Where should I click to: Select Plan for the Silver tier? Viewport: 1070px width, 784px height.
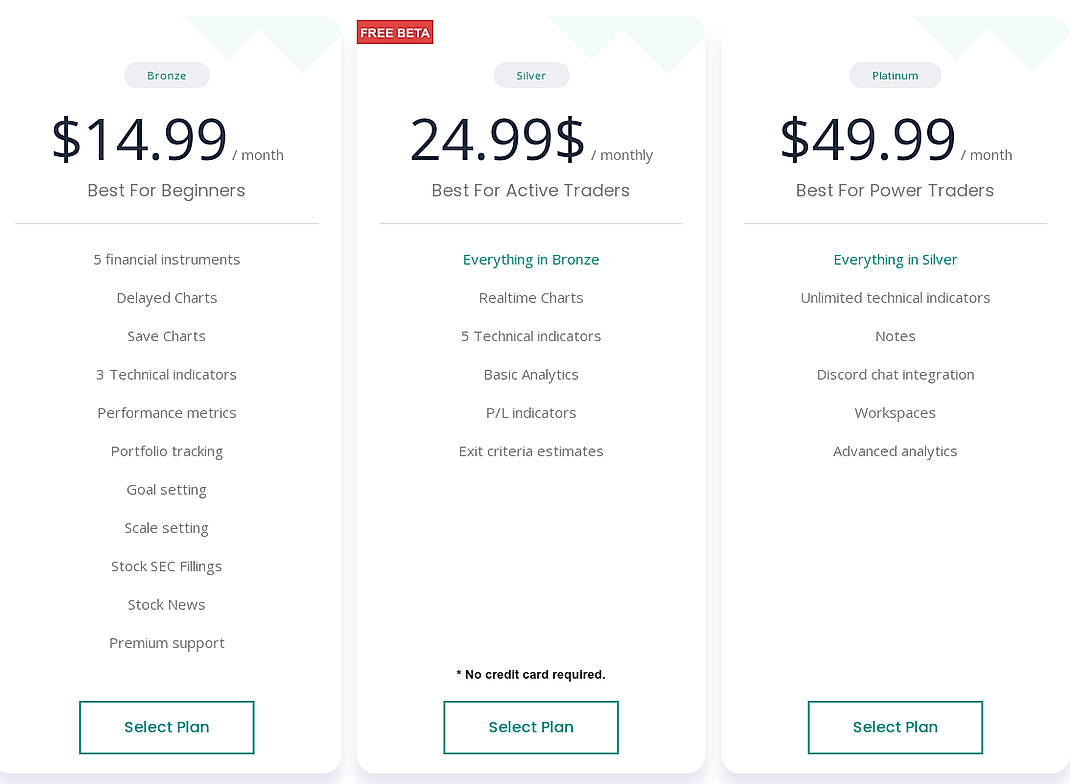pyautogui.click(x=531, y=727)
